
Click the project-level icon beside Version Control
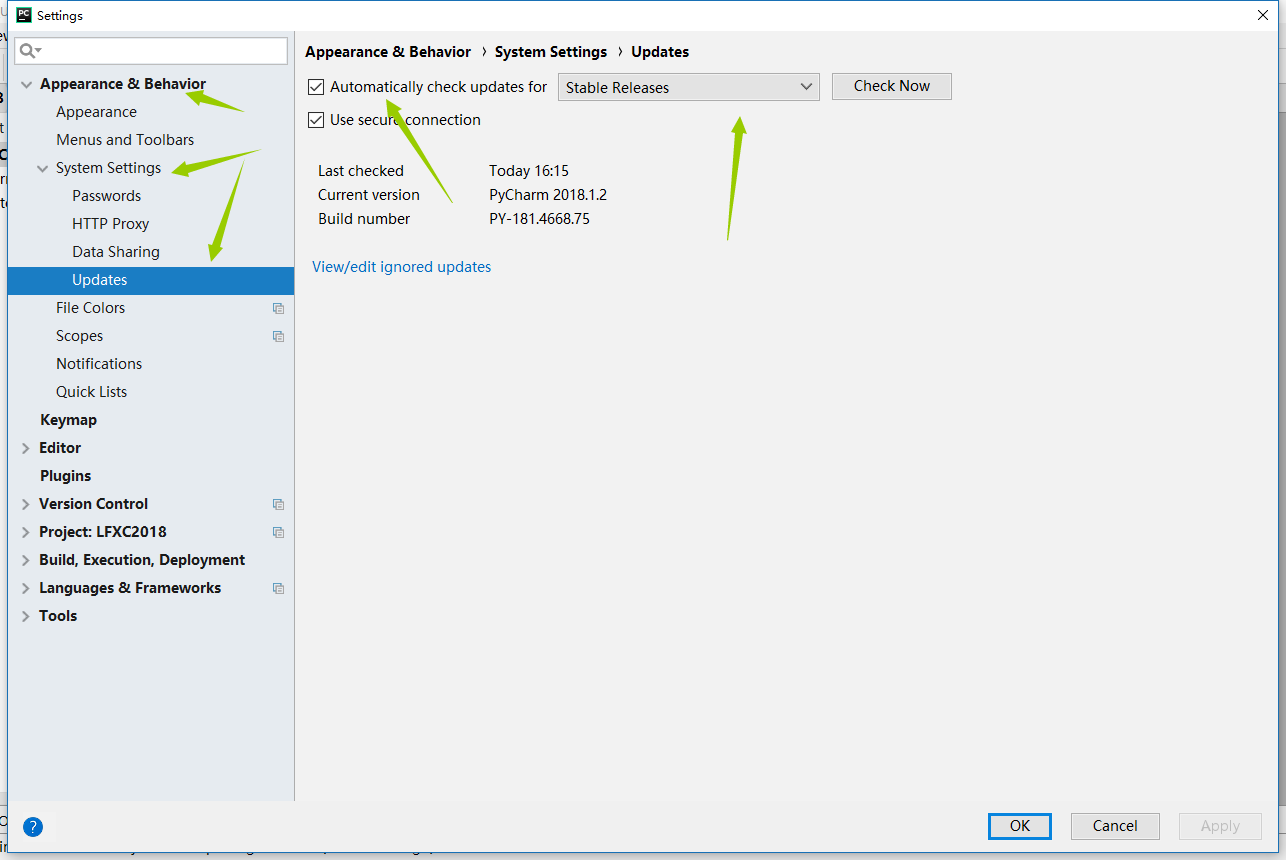coord(278,504)
